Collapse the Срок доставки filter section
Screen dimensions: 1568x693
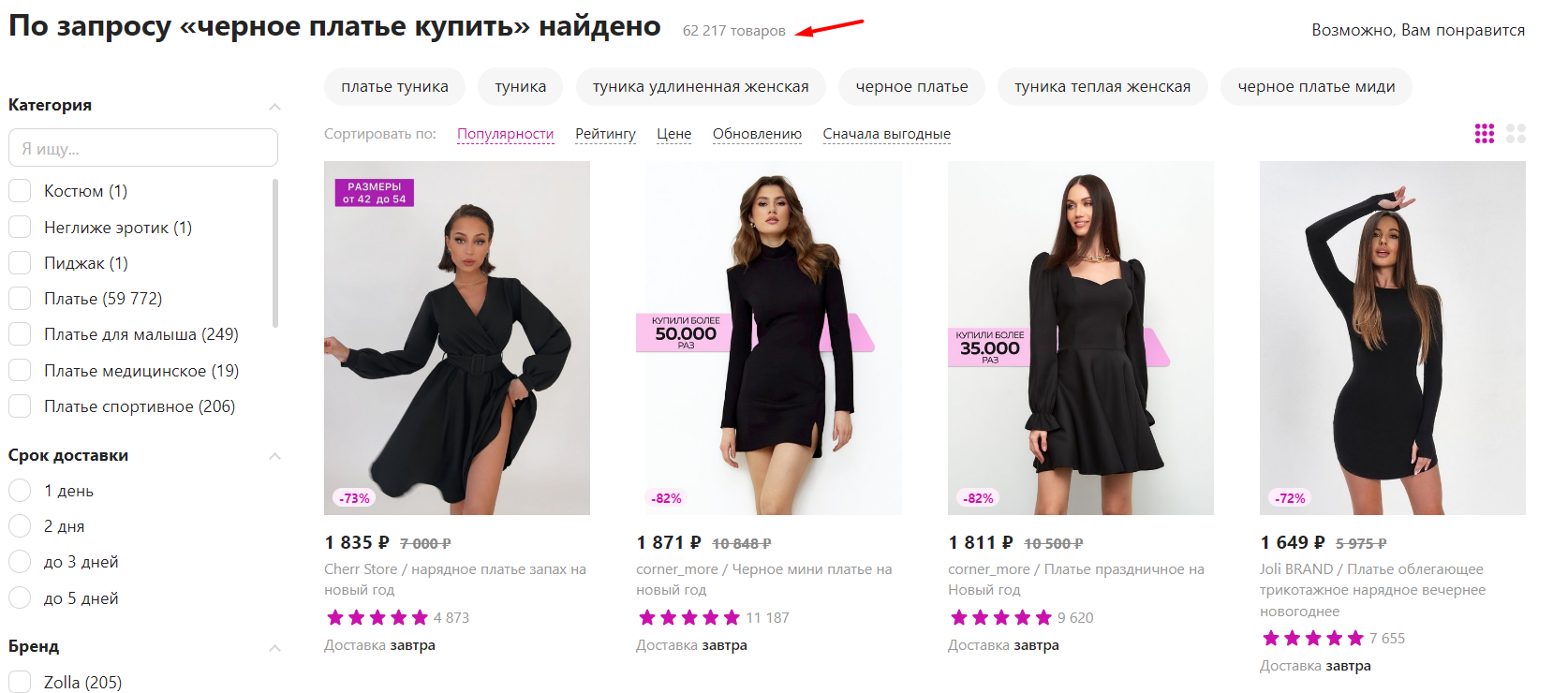click(274, 456)
